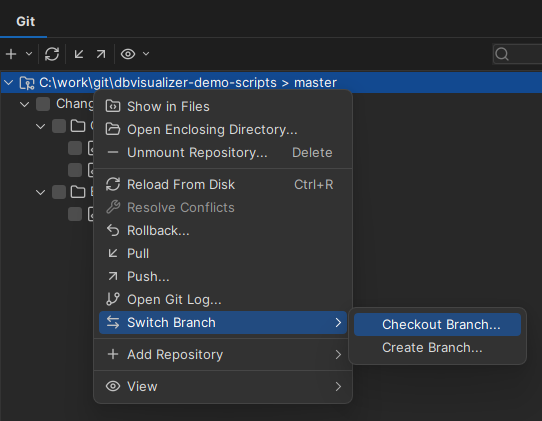Toggle the Changes checkbox
542x421 pixels.
43,104
